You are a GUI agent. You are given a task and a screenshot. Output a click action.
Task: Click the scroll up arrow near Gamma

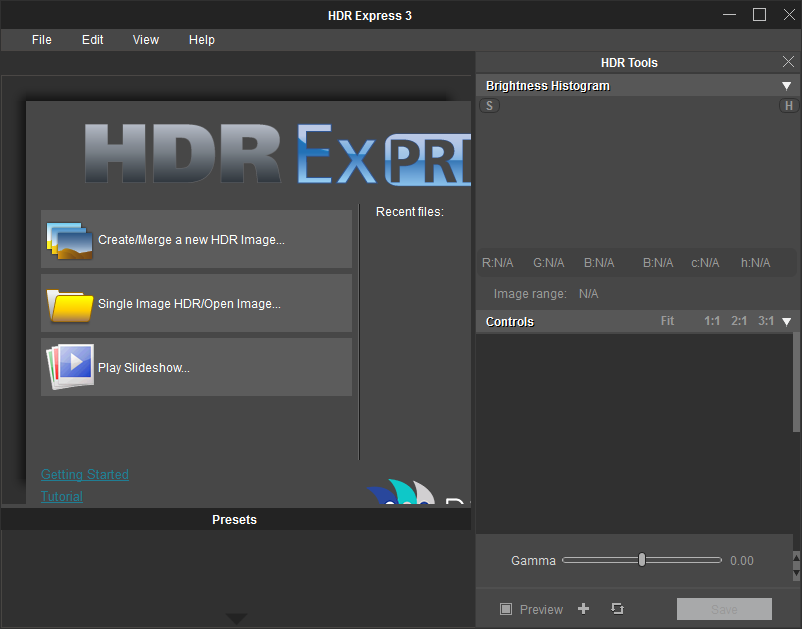coord(796,556)
